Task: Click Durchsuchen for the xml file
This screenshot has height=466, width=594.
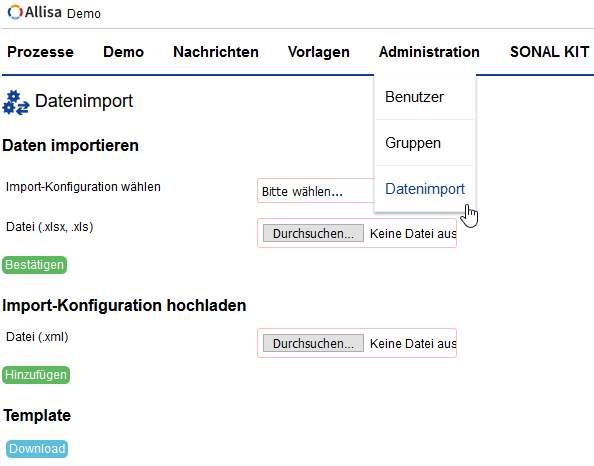Action: click(313, 343)
